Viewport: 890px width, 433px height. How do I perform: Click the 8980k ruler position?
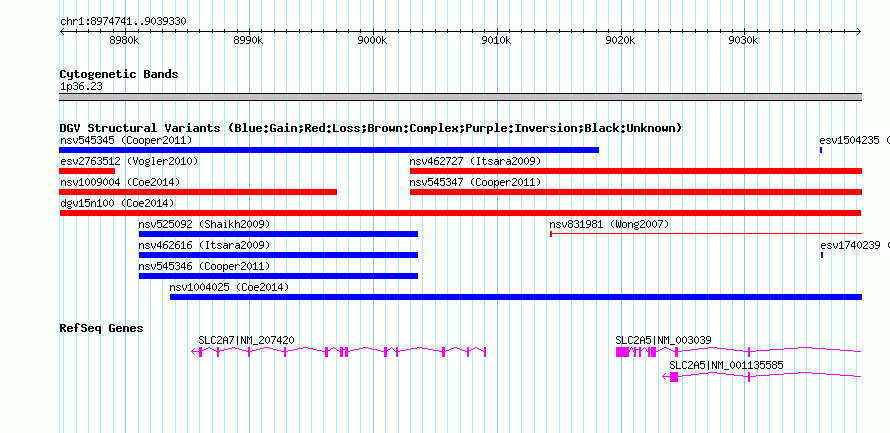(x=124, y=41)
